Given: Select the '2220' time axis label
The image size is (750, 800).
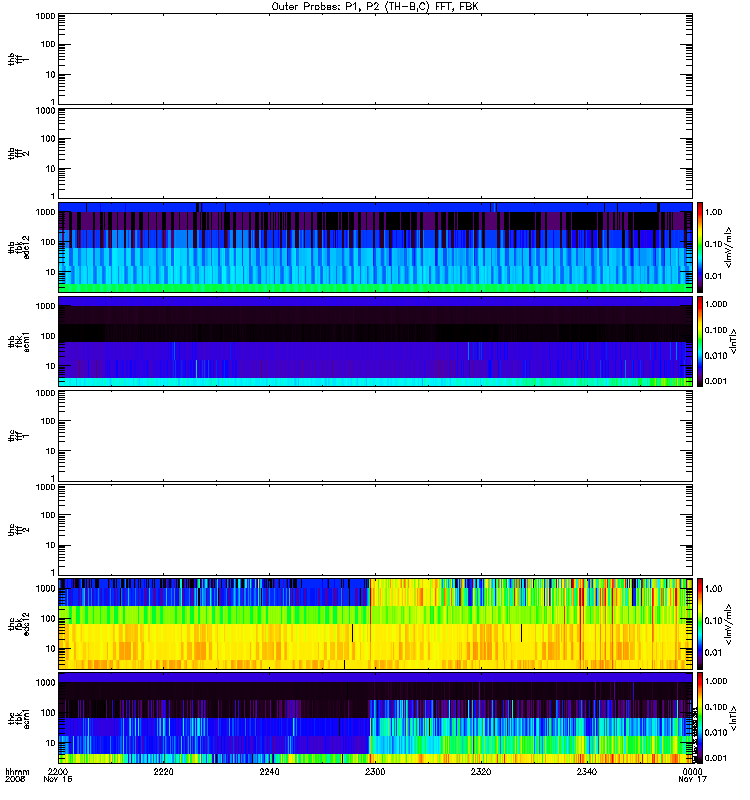Looking at the screenshot, I should [x=163, y=771].
